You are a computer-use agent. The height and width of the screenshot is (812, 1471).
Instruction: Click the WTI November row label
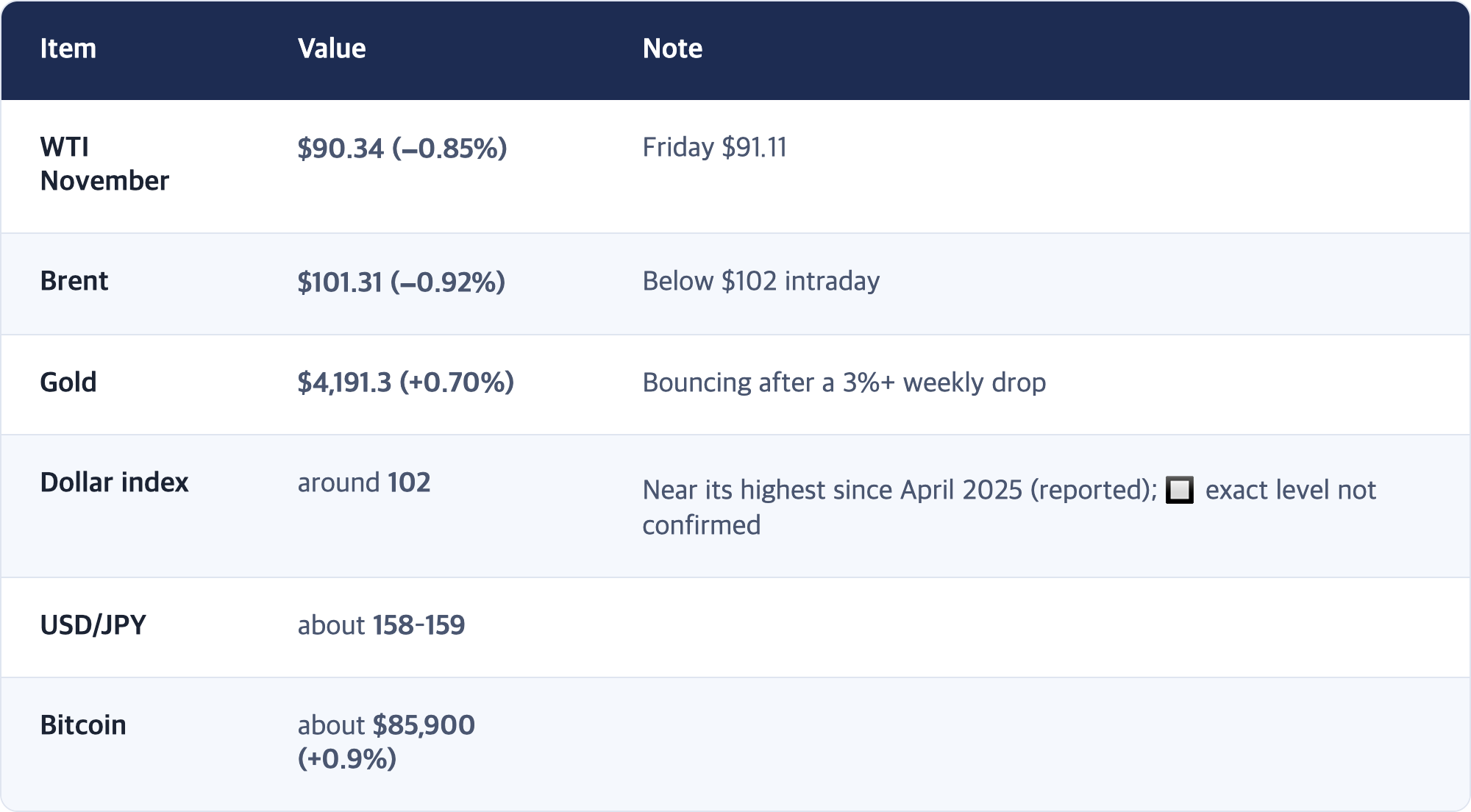pyautogui.click(x=104, y=164)
